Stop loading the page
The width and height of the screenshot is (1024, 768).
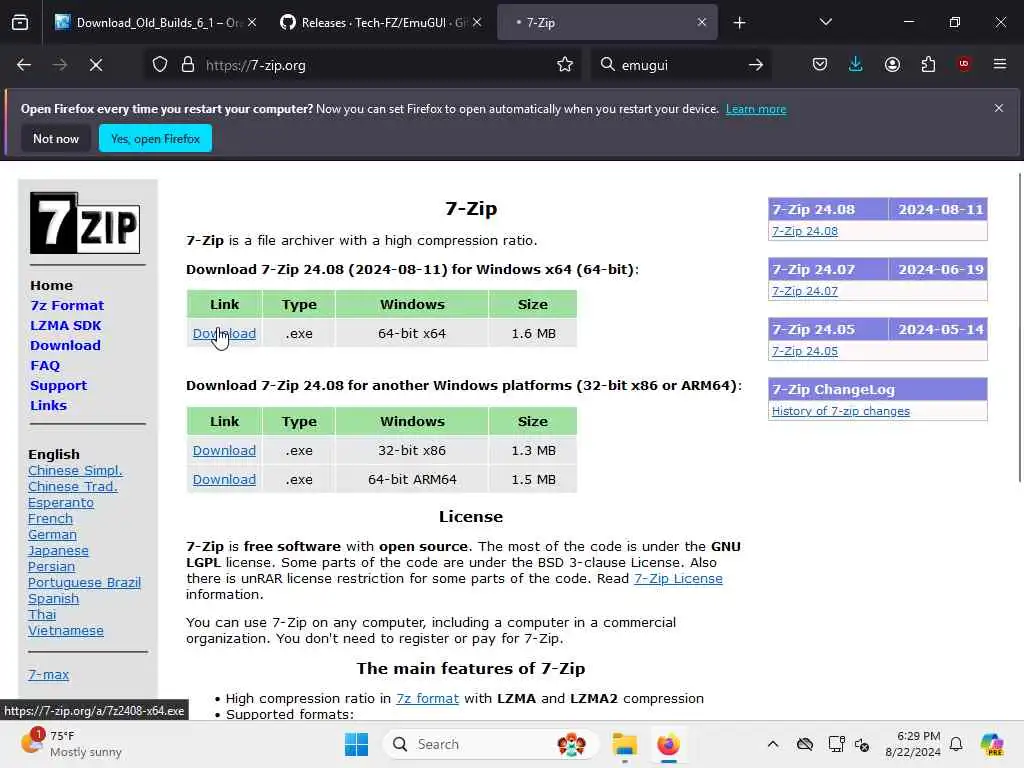tap(95, 65)
